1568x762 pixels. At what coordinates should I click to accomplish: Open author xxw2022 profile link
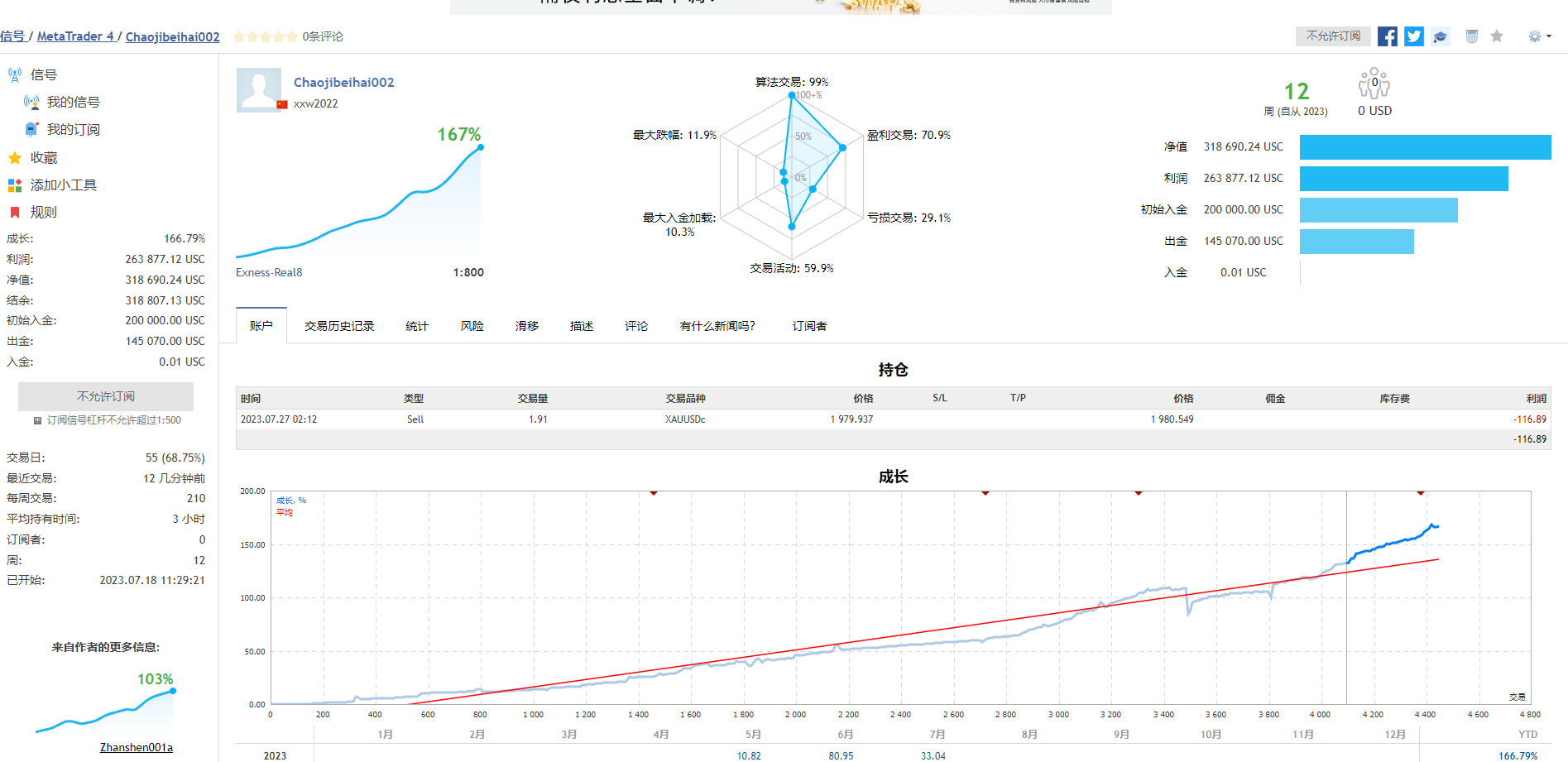pos(316,103)
